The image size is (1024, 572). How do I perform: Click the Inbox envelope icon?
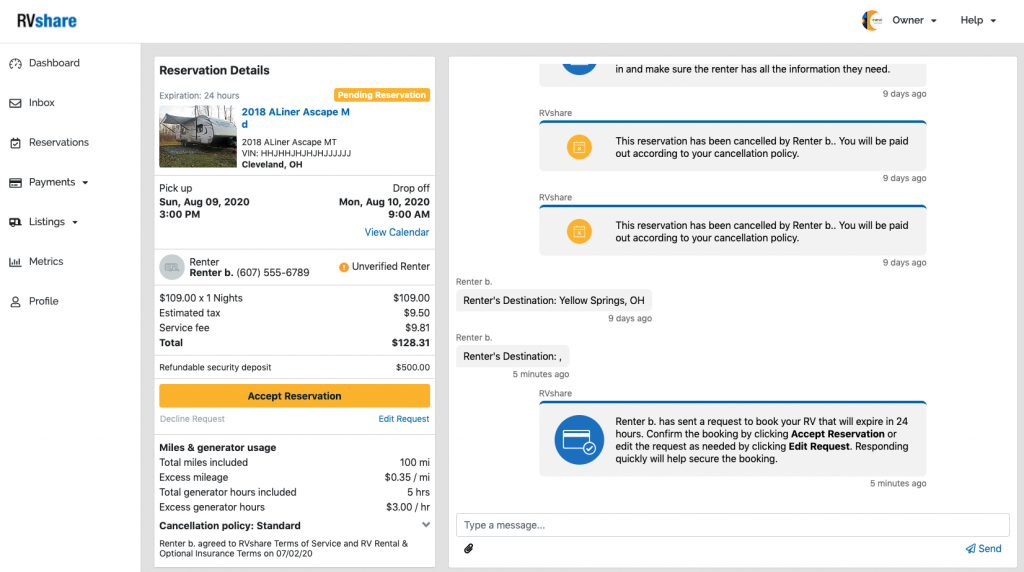click(x=16, y=103)
